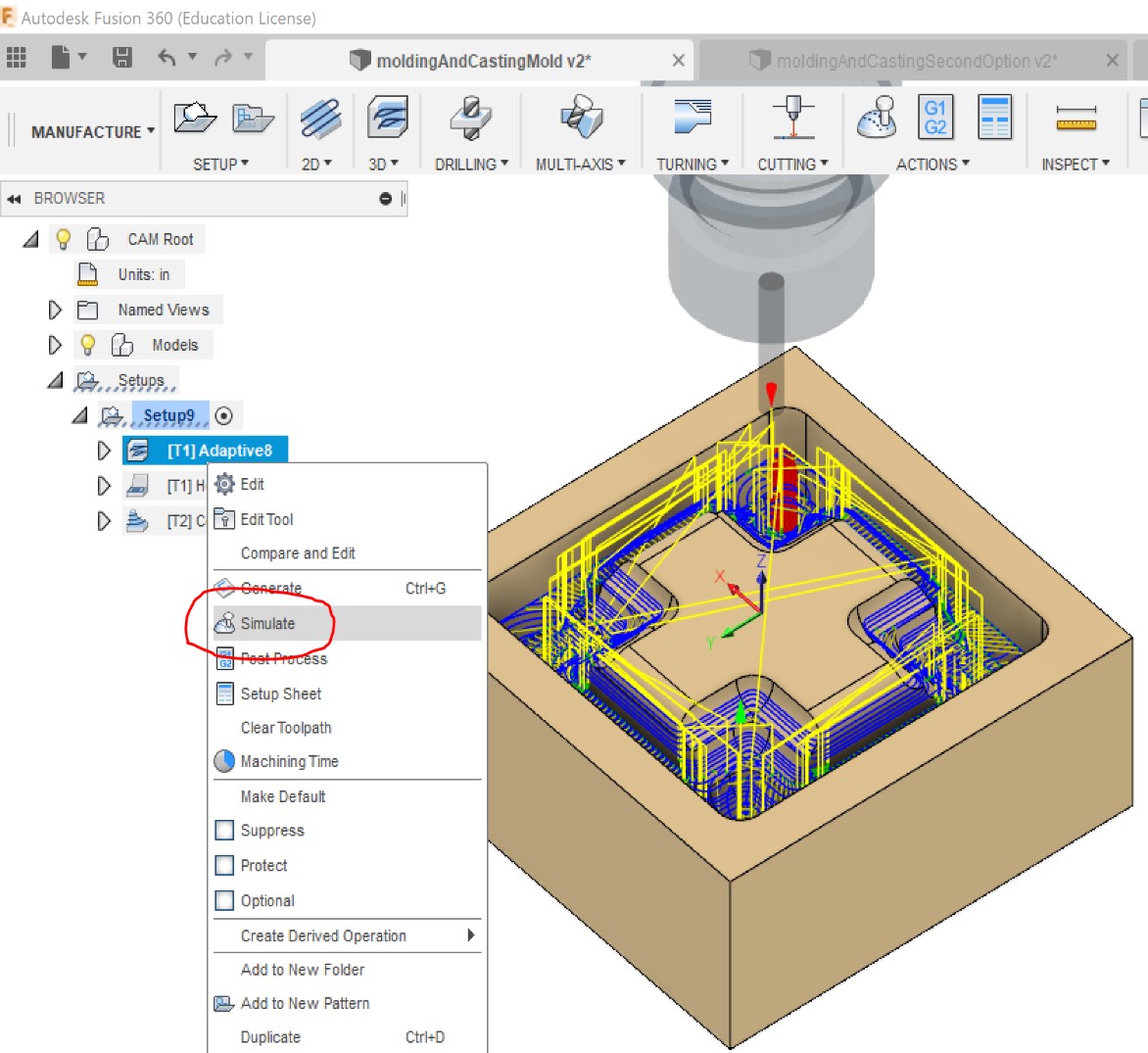Open the 2D dropdown menu
This screenshot has width=1148, height=1053.
tap(316, 164)
